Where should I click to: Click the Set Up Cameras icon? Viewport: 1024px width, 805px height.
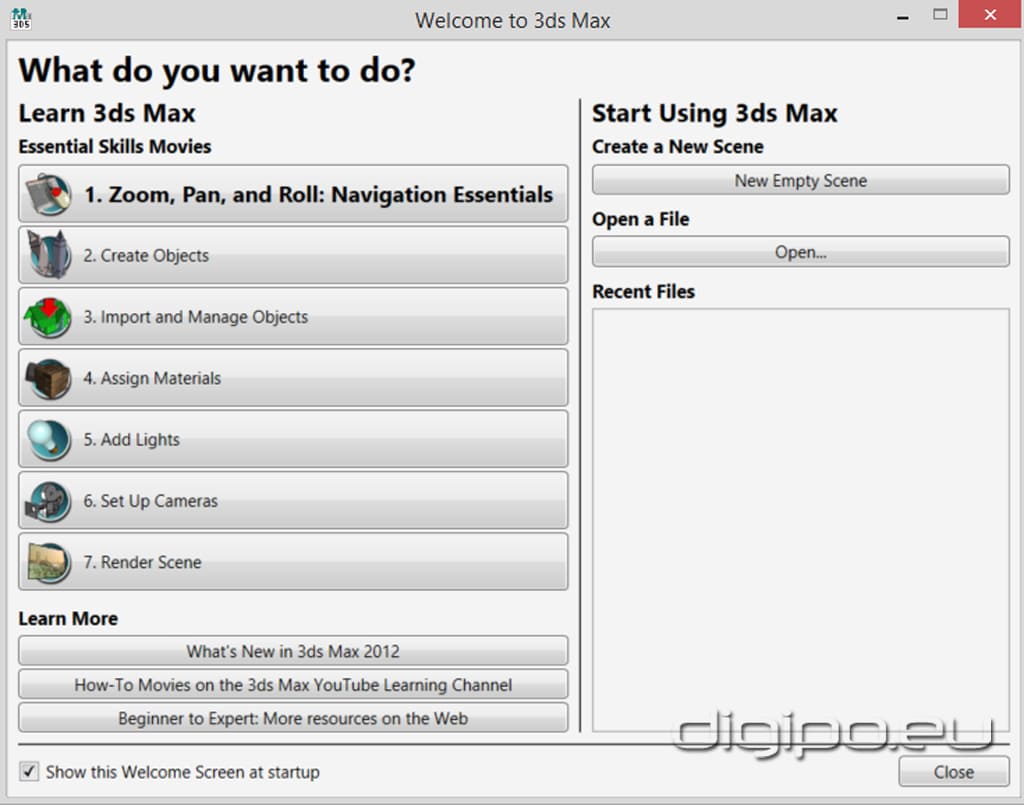pyautogui.click(x=47, y=501)
